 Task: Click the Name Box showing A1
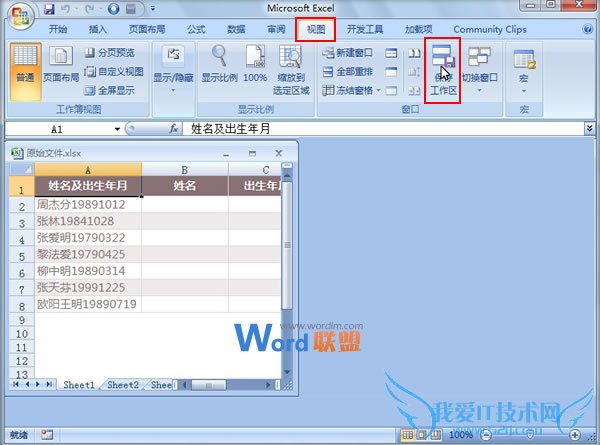click(57, 129)
